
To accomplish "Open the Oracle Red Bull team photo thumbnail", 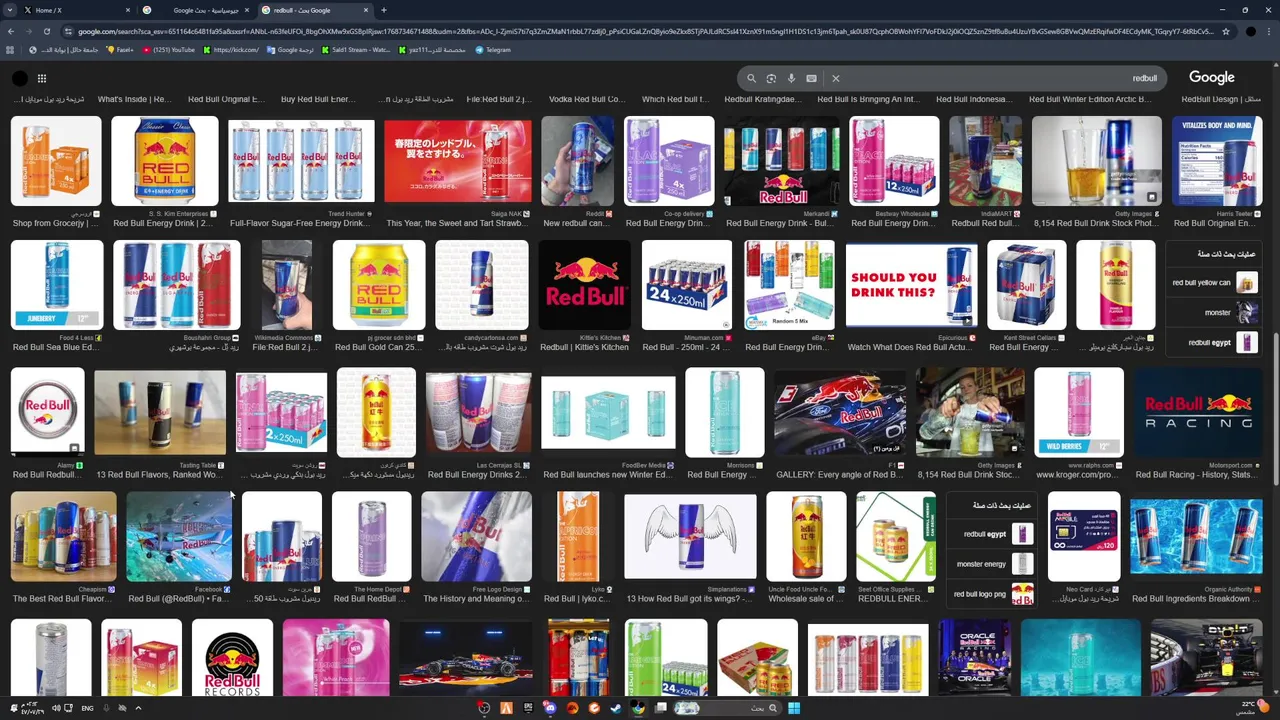I will click(x=975, y=658).
